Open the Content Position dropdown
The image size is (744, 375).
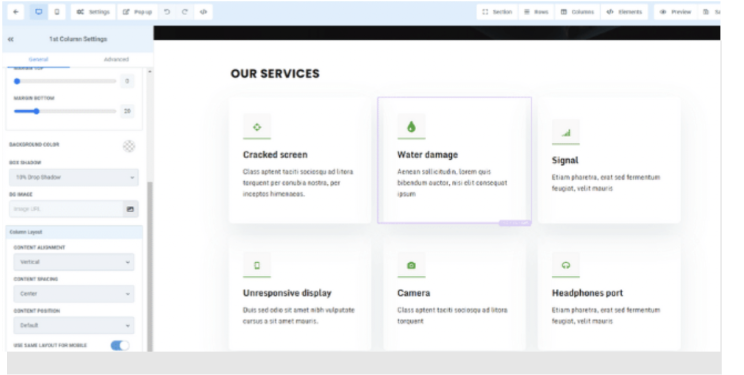coord(74,326)
